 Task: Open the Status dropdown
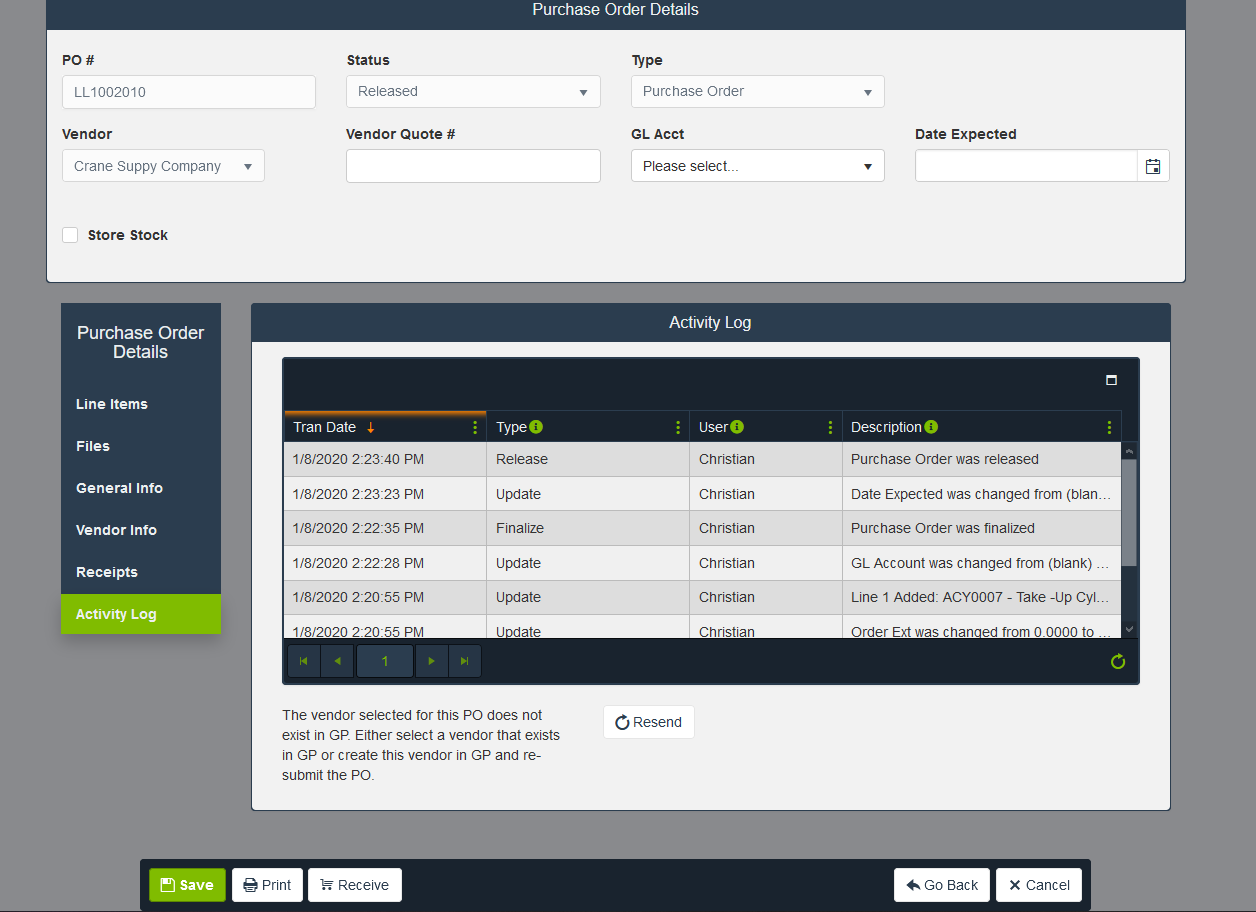tap(473, 92)
